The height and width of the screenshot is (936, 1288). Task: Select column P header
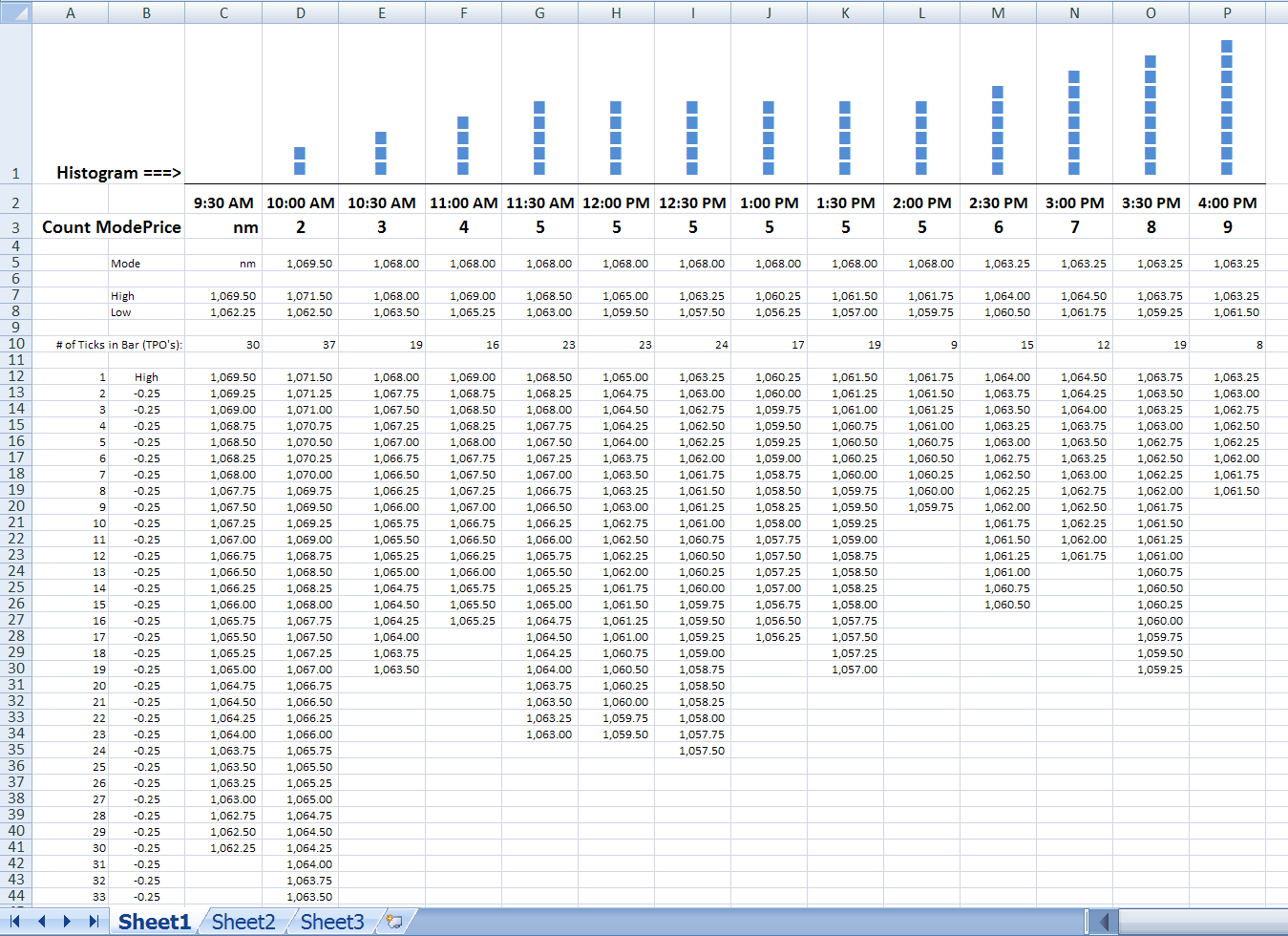coord(1227,12)
